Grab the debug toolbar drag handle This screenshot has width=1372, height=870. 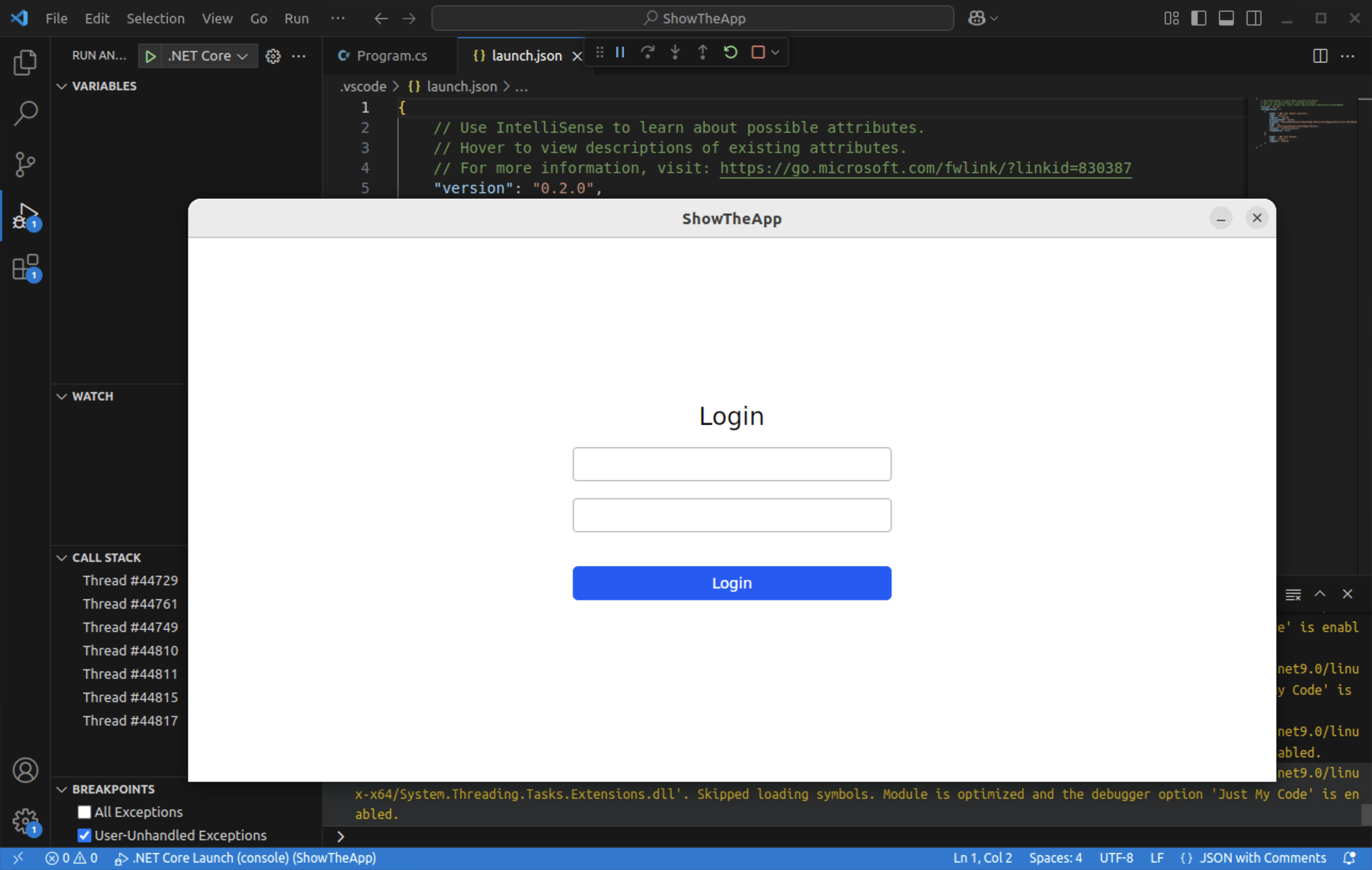coord(599,53)
